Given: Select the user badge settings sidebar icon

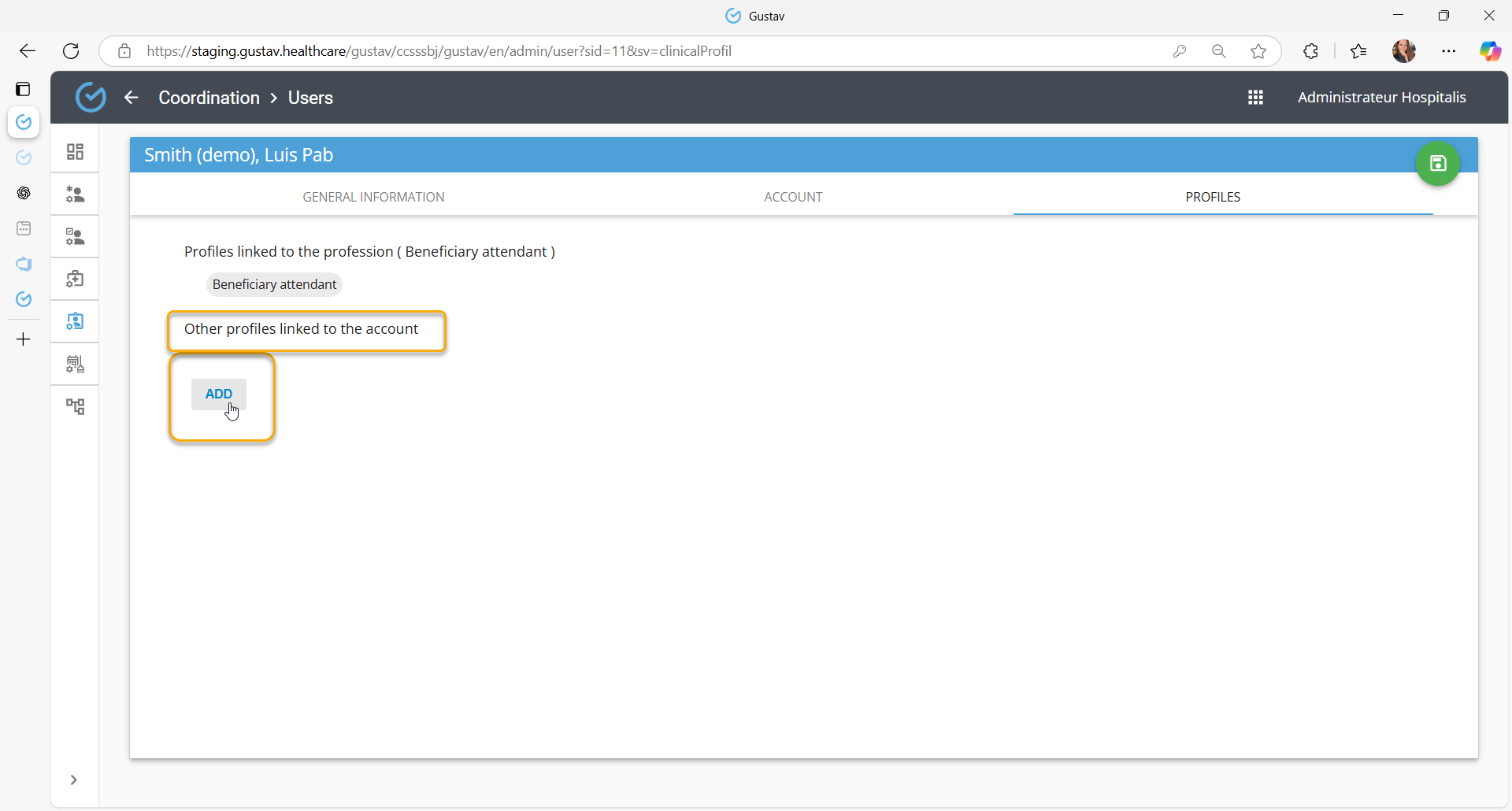Looking at the screenshot, I should (75, 321).
